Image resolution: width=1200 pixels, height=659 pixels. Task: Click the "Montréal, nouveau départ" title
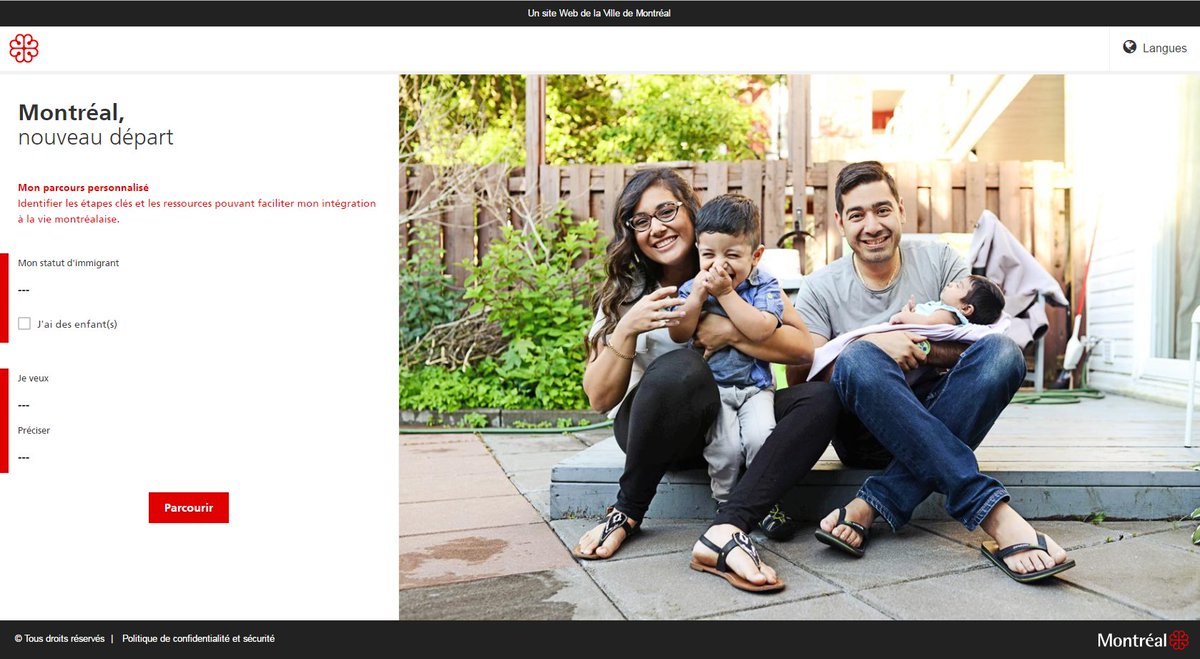click(96, 125)
